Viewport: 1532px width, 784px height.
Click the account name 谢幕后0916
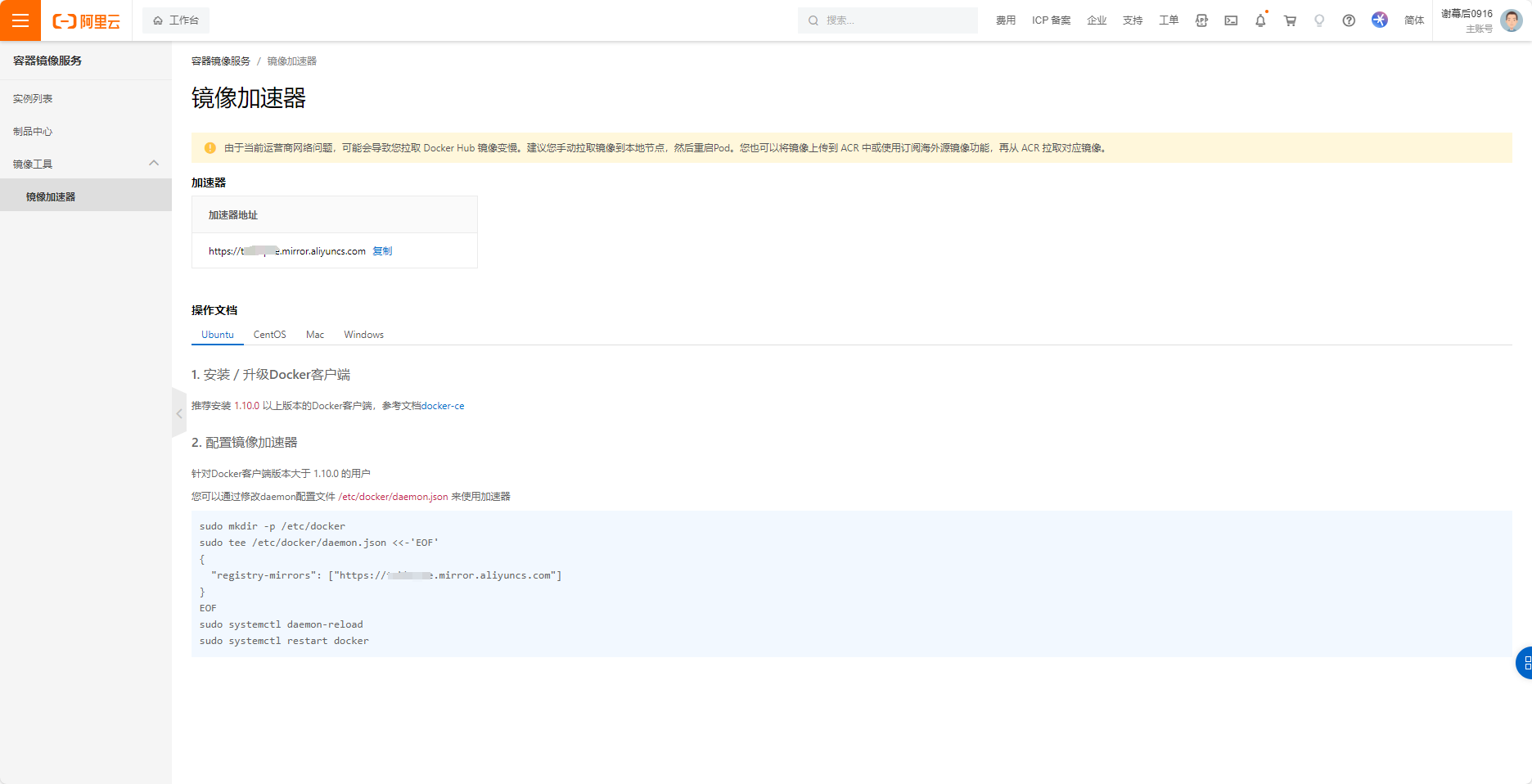1467,14
